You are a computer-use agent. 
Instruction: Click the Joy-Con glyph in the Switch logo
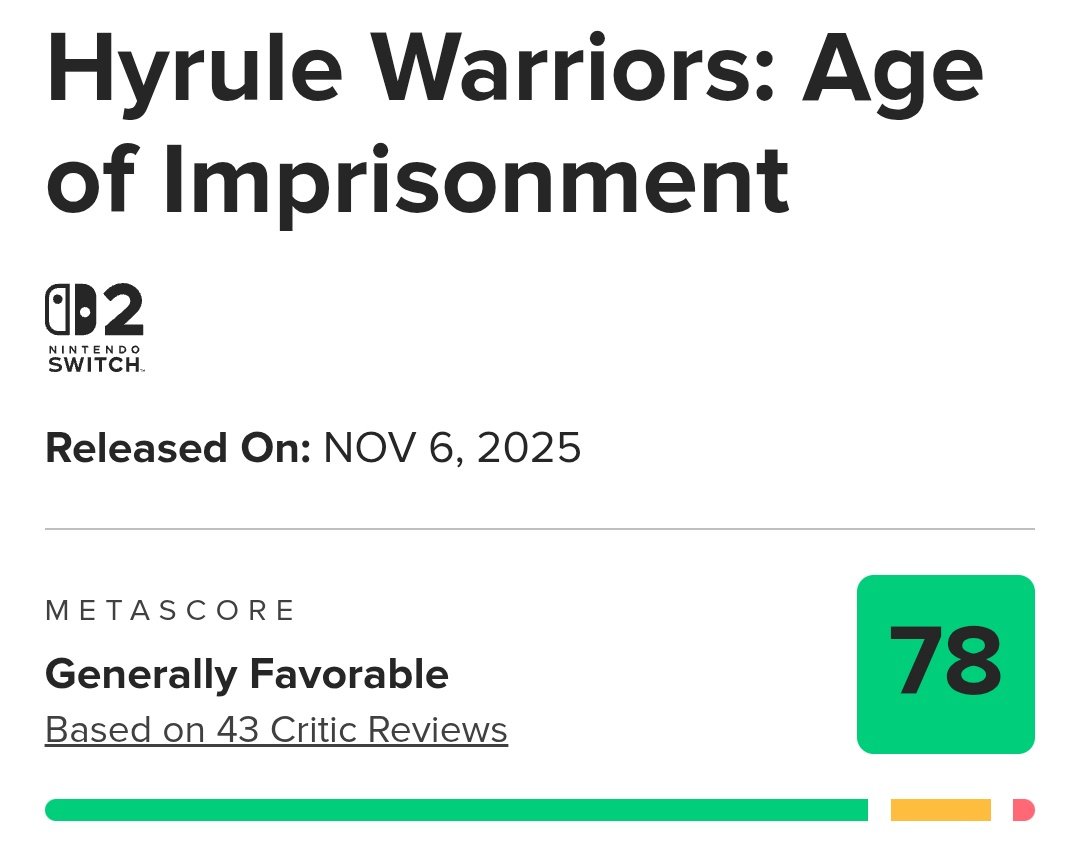(70, 310)
